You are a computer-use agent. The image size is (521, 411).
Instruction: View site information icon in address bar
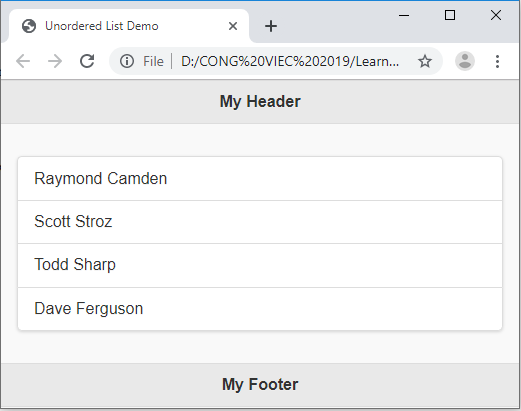pos(127,61)
